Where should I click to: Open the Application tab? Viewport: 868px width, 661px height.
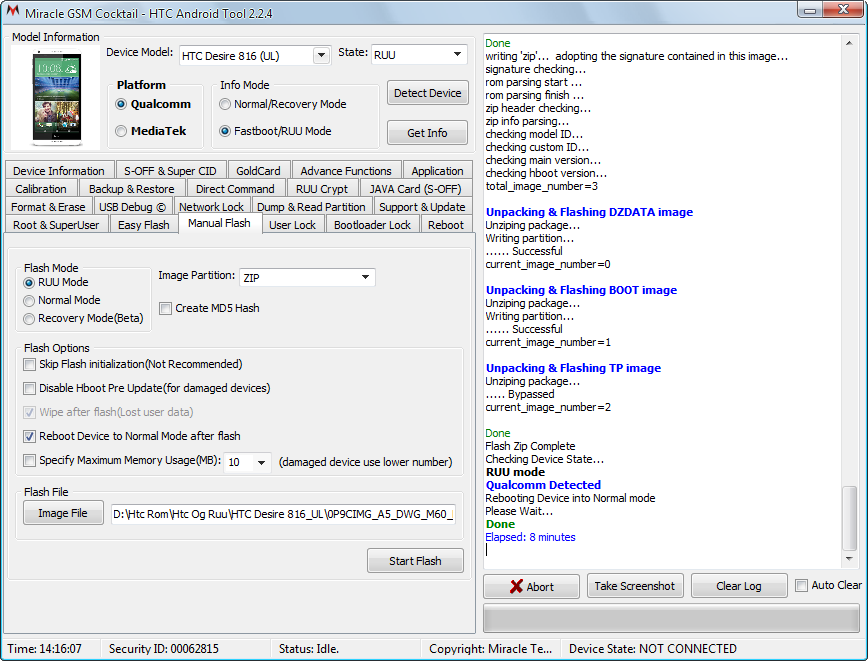[437, 171]
